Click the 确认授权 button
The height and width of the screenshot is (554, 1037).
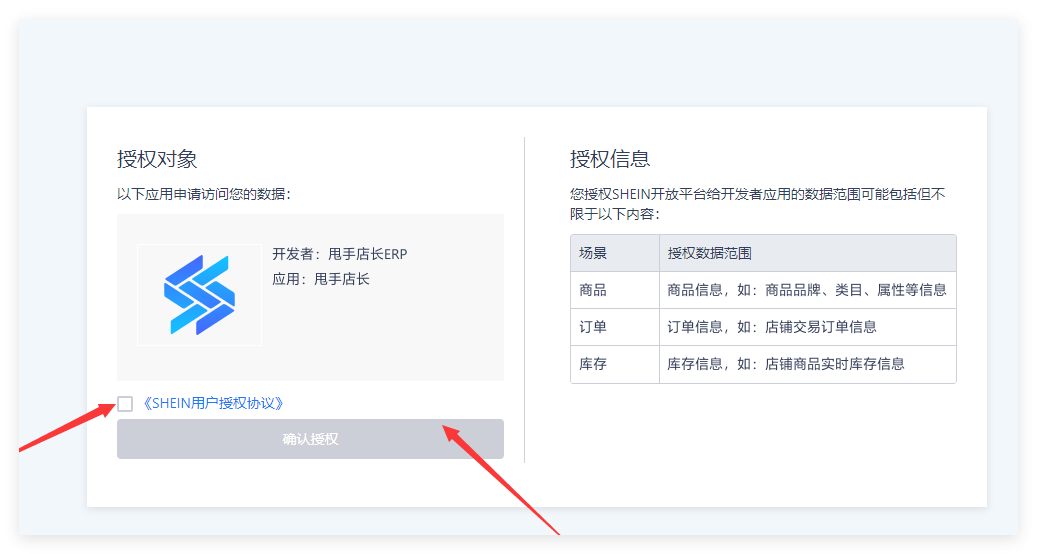(310, 439)
